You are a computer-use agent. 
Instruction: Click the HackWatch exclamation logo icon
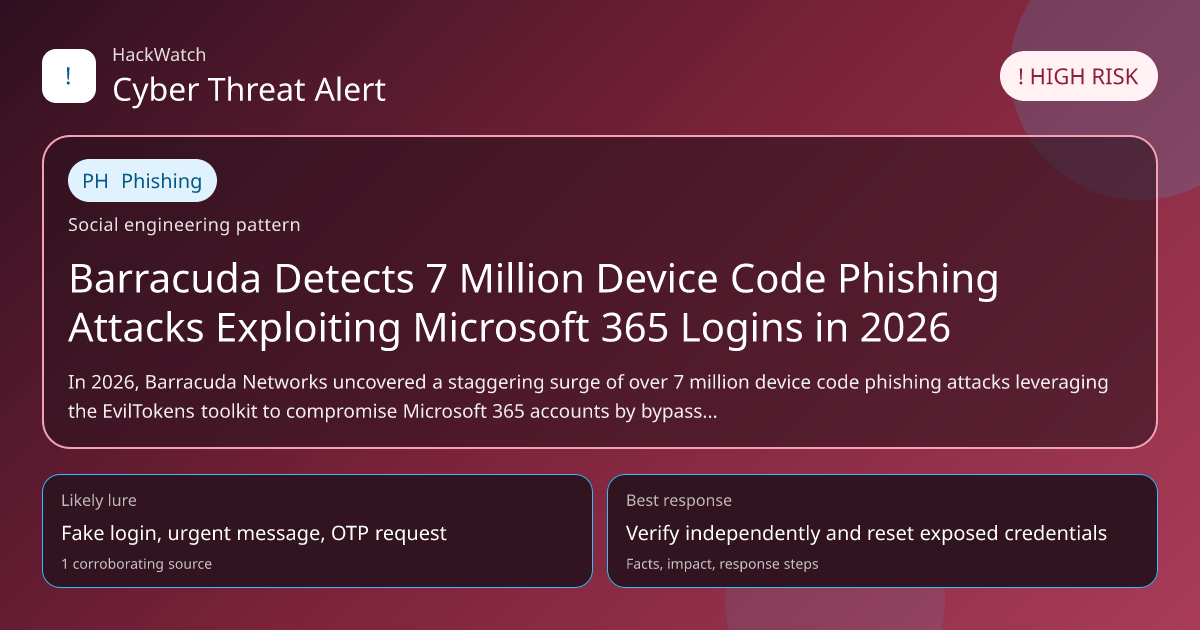point(68,76)
